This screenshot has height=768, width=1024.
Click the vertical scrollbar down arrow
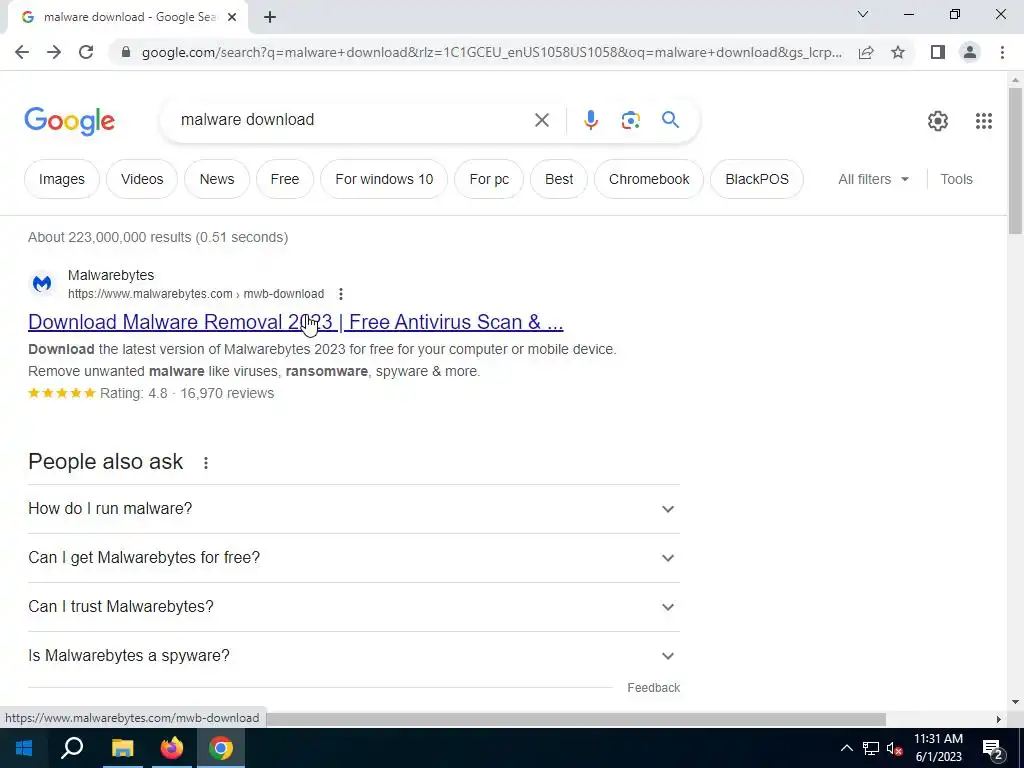(x=1015, y=702)
